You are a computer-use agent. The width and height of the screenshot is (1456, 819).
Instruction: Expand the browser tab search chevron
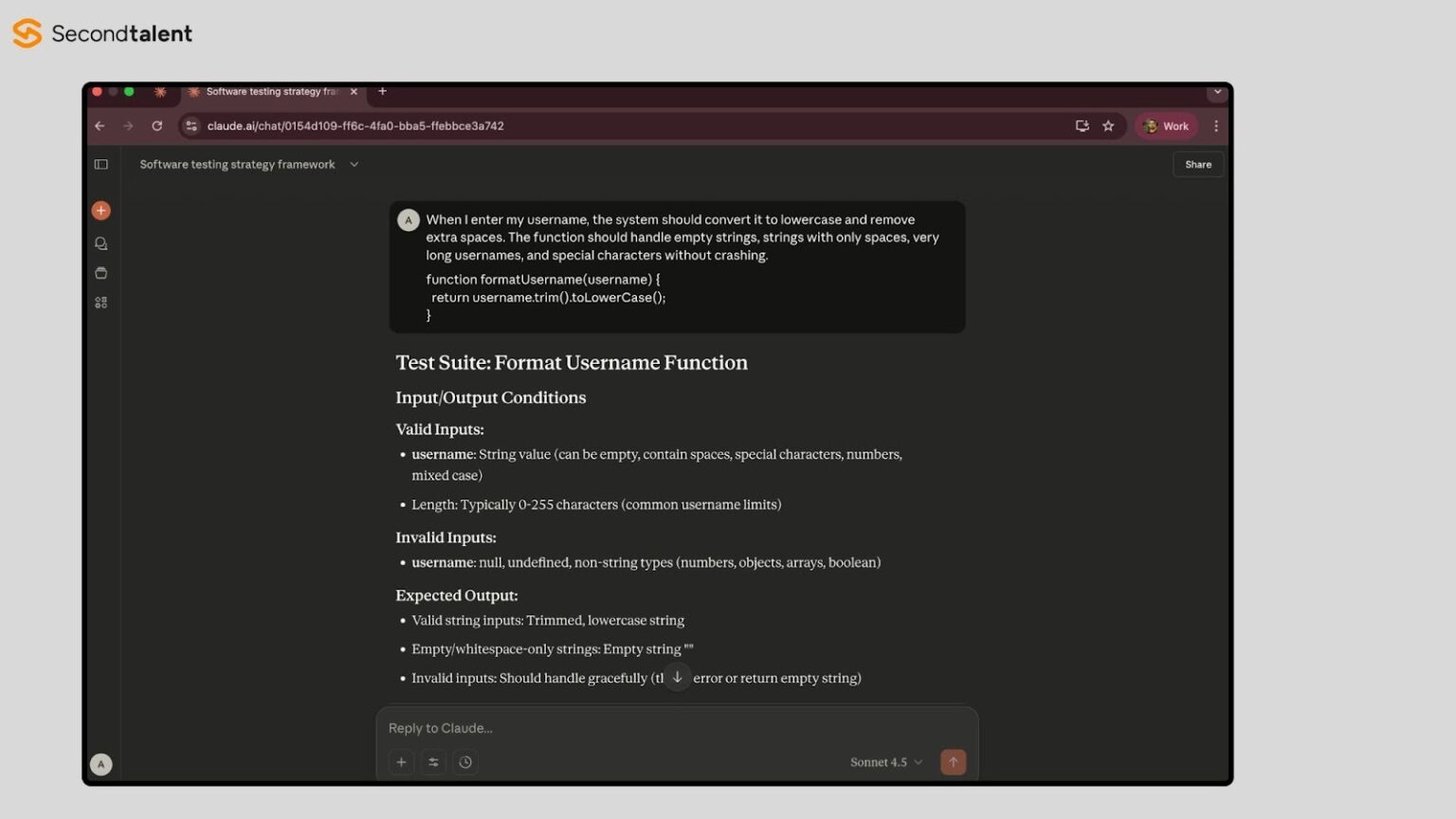tap(1217, 92)
